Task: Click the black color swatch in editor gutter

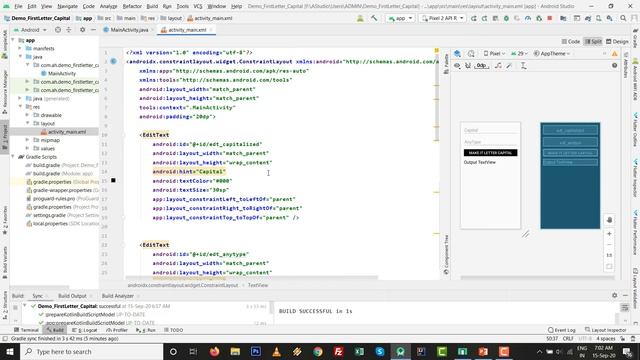Action: (113, 180)
